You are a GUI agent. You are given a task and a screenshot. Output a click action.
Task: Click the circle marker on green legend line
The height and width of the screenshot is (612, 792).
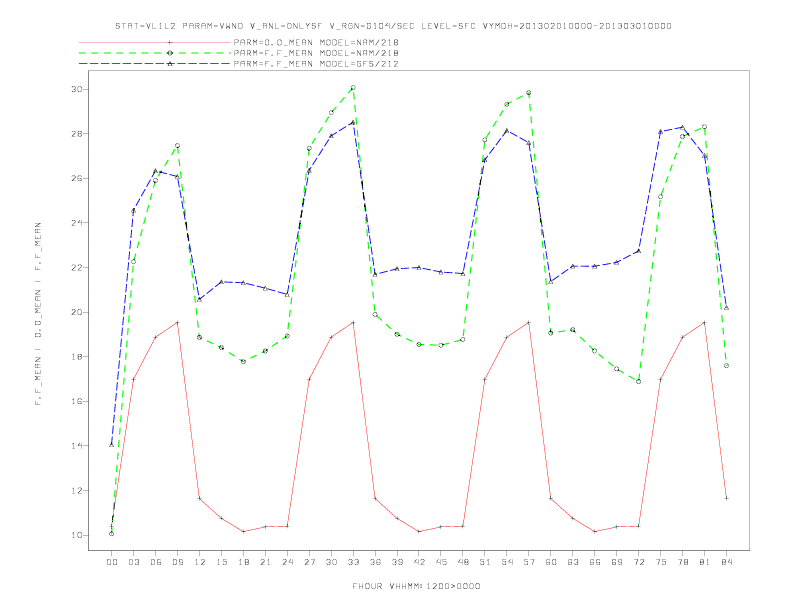click(x=170, y=53)
